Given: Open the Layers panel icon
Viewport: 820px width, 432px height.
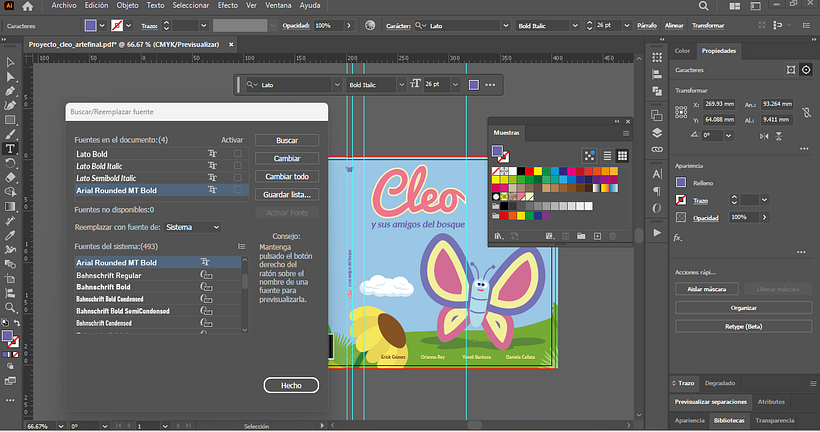Looking at the screenshot, I should tap(657, 132).
